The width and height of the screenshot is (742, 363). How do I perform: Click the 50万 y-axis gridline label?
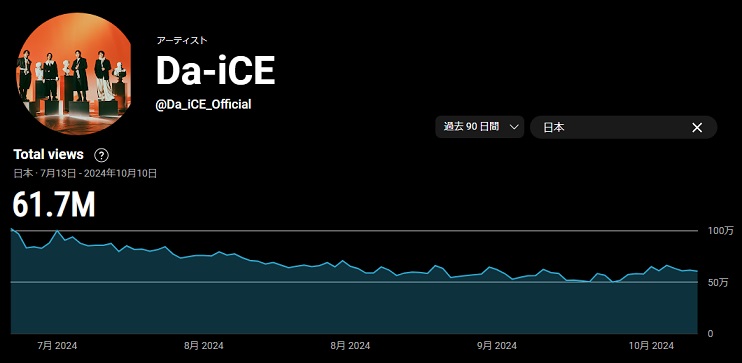pyautogui.click(x=718, y=283)
